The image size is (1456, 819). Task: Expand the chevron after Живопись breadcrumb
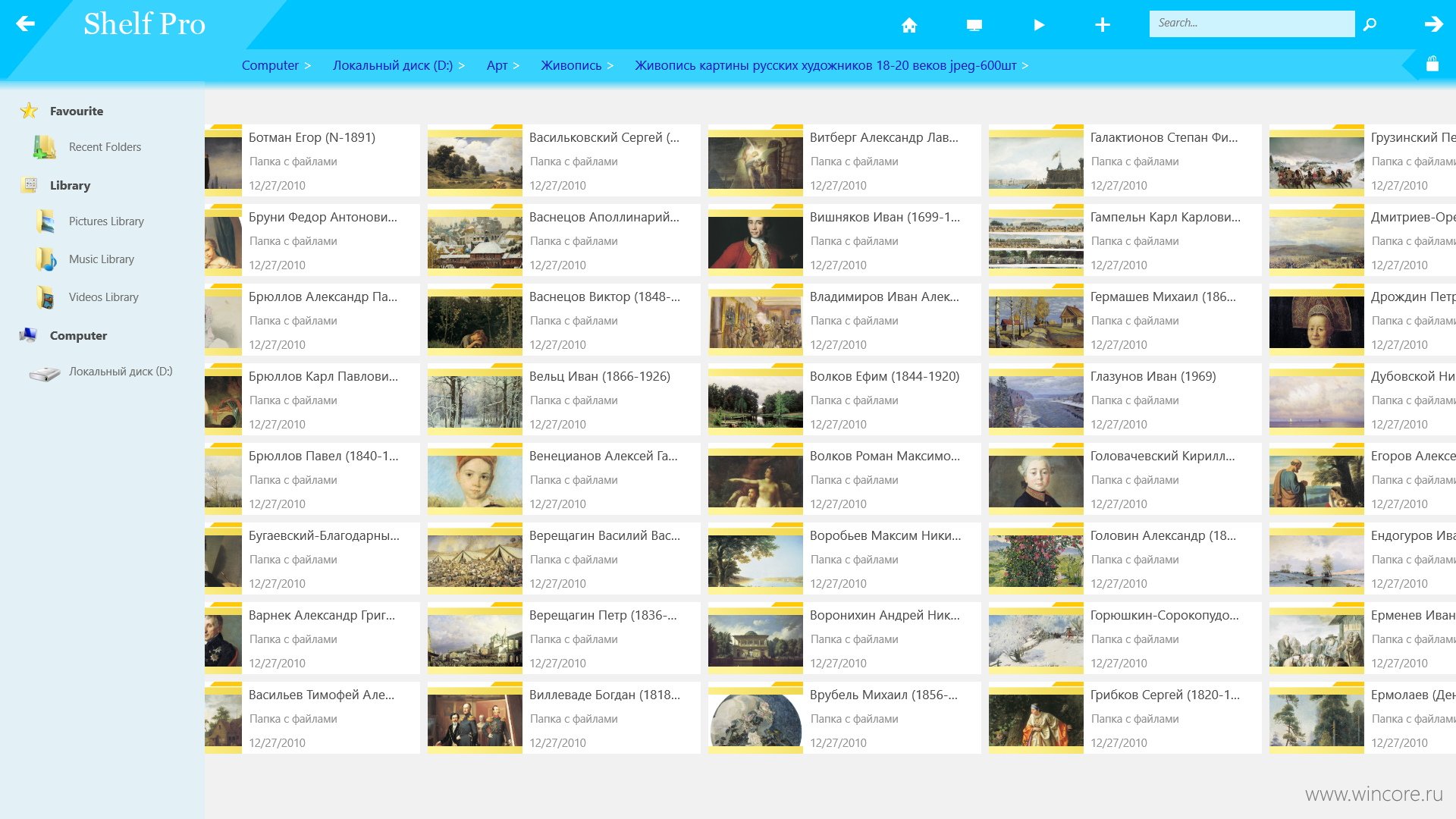[610, 66]
